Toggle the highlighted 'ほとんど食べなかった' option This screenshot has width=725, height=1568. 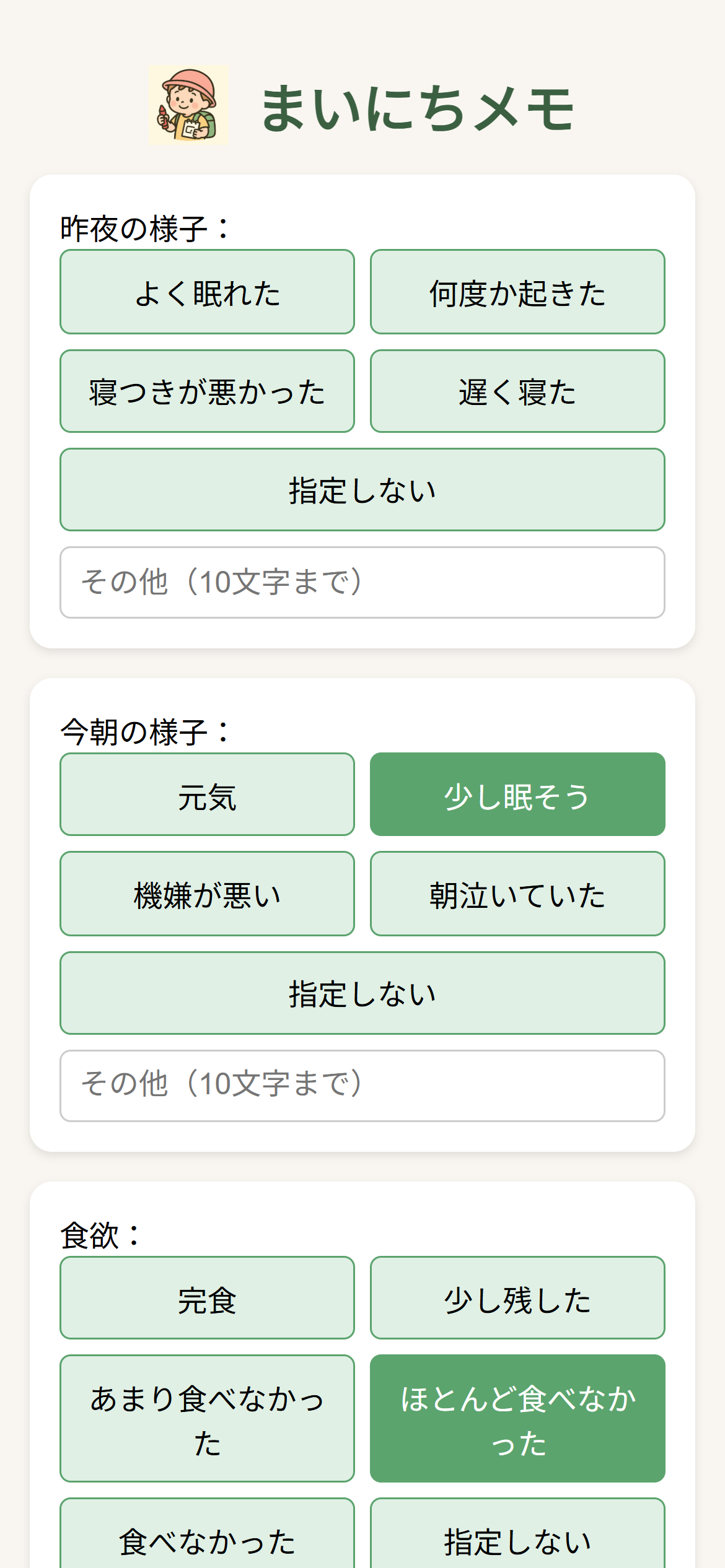517,1419
